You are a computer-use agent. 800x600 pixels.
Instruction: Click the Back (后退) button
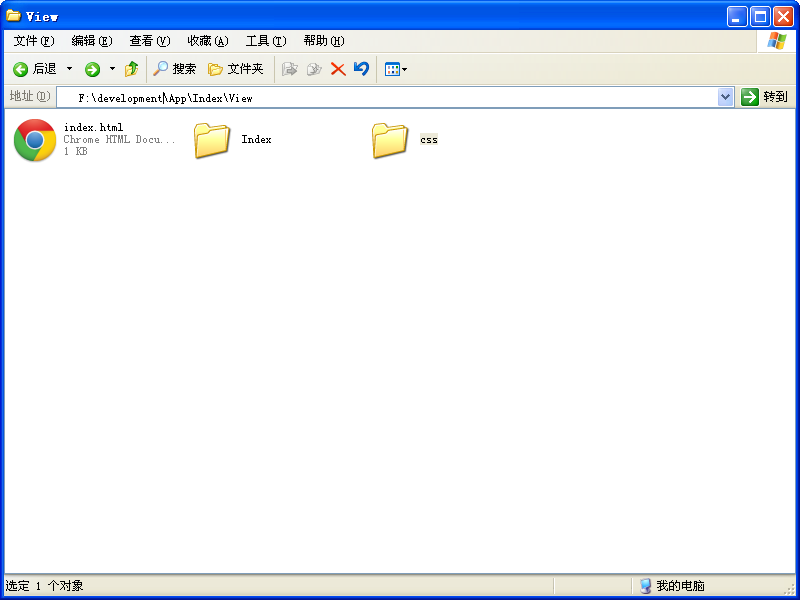tap(35, 69)
